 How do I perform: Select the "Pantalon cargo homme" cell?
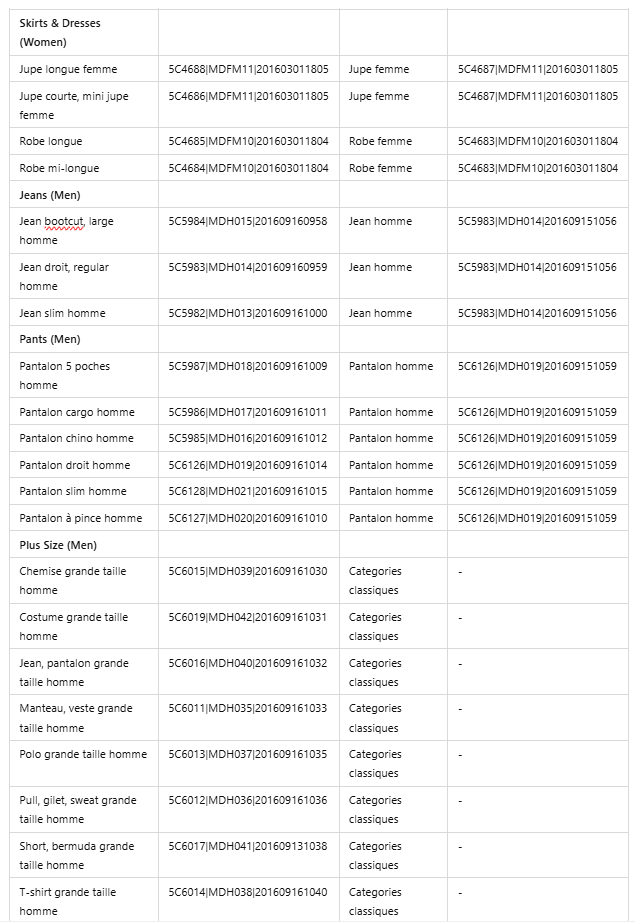(x=77, y=412)
